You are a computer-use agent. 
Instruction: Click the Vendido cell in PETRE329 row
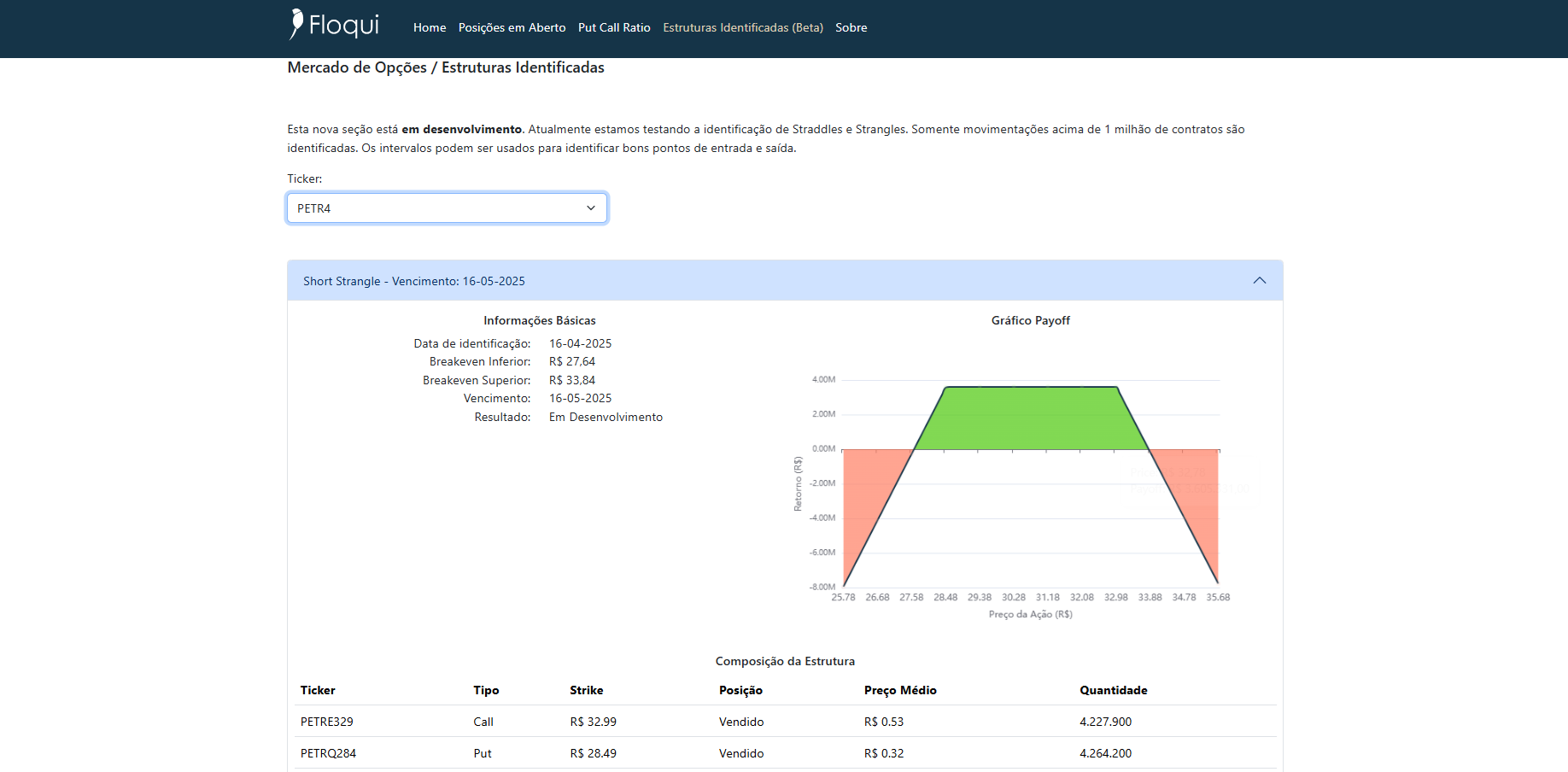741,722
